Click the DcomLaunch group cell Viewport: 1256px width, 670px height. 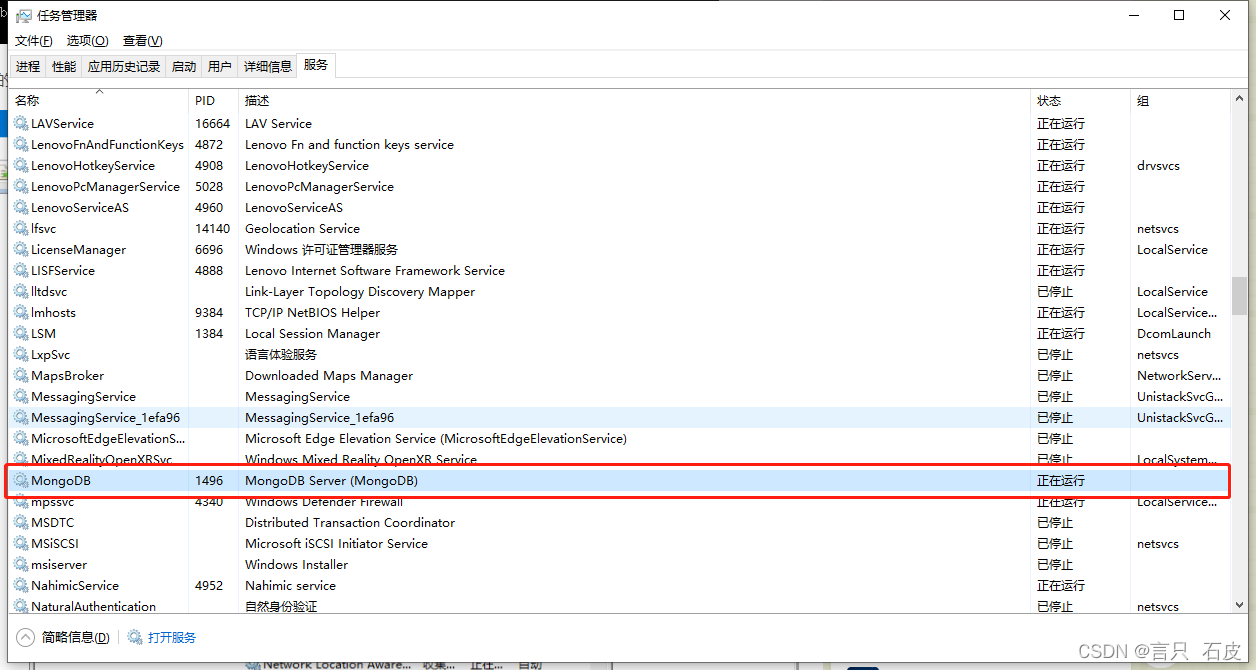(1174, 333)
